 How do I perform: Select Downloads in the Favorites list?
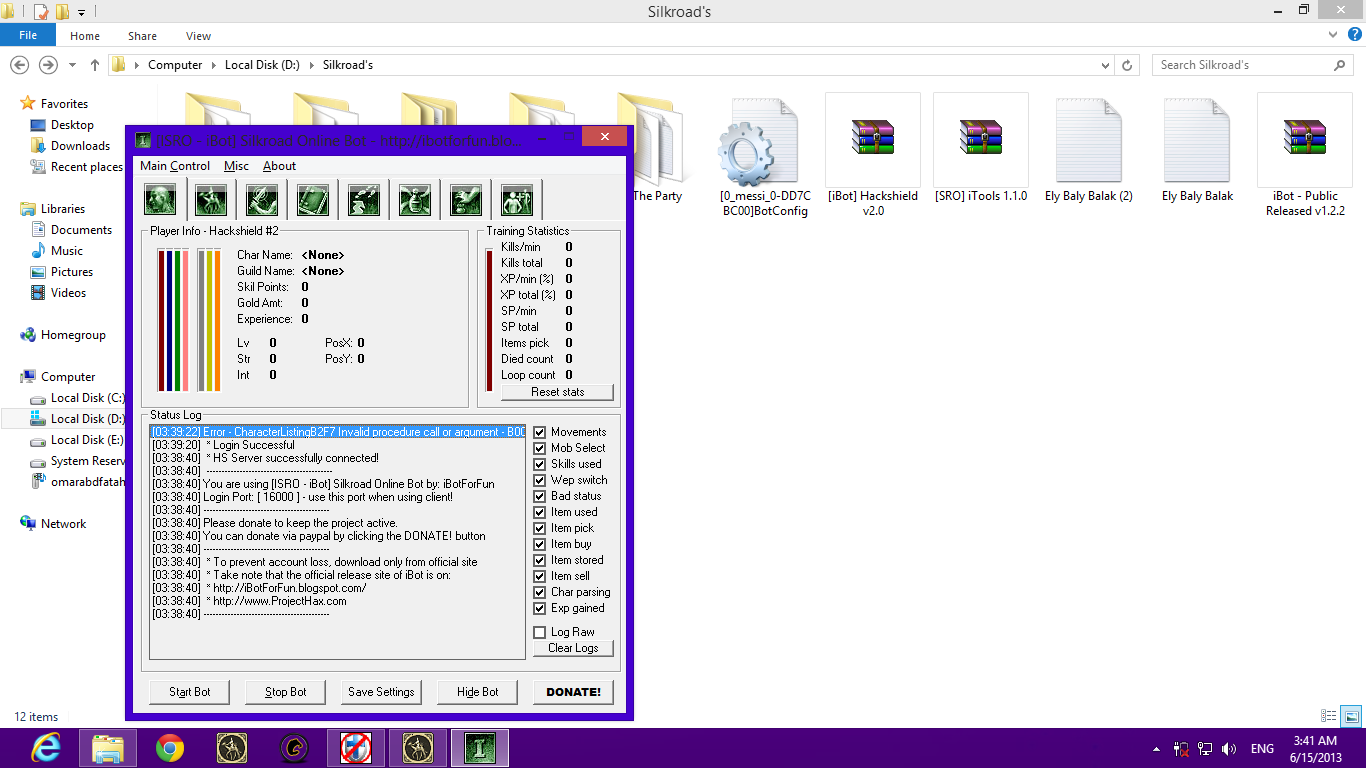(x=70, y=146)
